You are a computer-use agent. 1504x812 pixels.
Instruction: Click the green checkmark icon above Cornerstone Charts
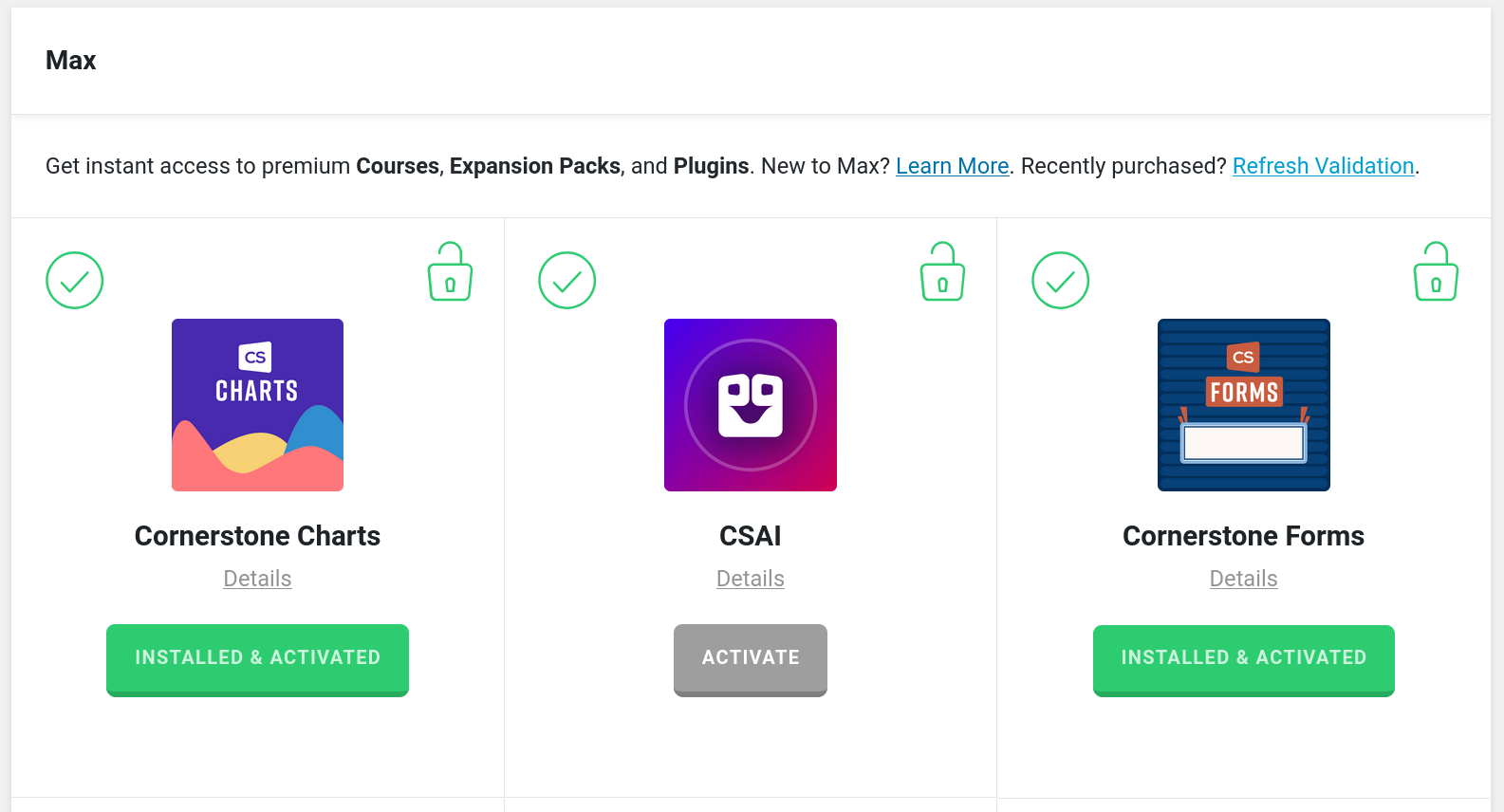[x=75, y=280]
